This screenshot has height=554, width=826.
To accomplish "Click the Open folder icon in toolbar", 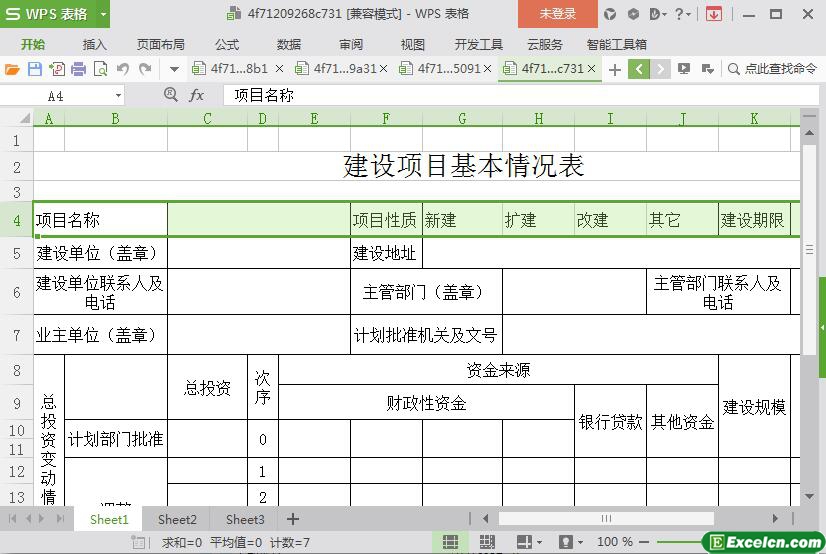I will click(x=12, y=69).
